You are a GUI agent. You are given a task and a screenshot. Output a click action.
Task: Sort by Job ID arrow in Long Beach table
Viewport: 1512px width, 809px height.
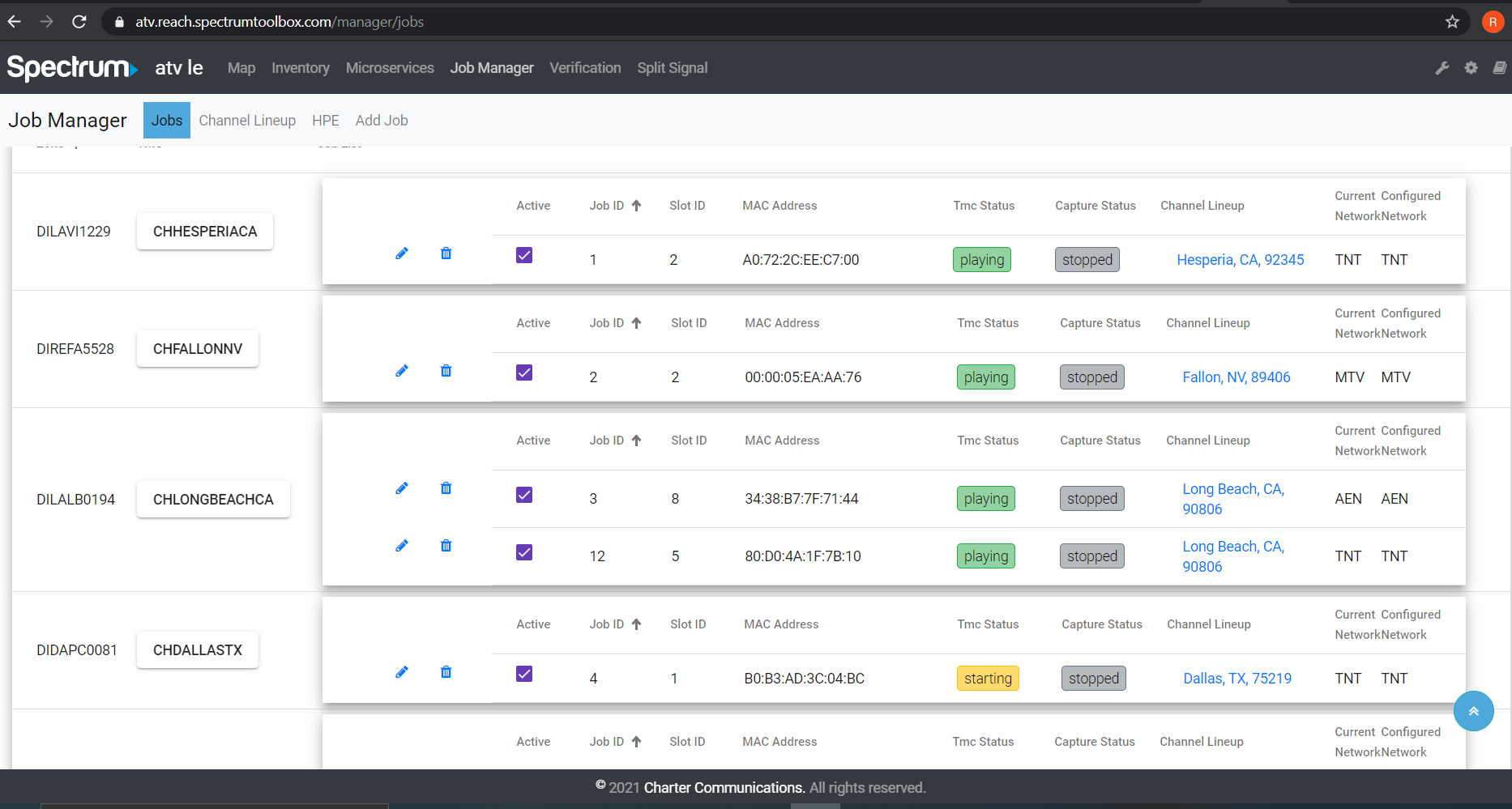click(636, 441)
